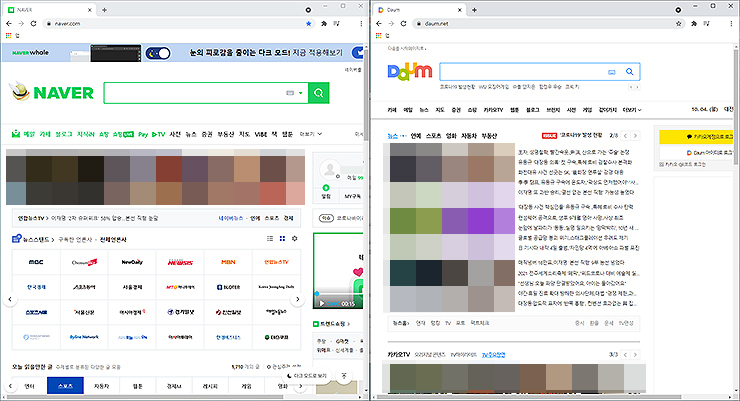Click the Daum window vertical scrollbar
Screen dimensions: 740x401
(737, 105)
